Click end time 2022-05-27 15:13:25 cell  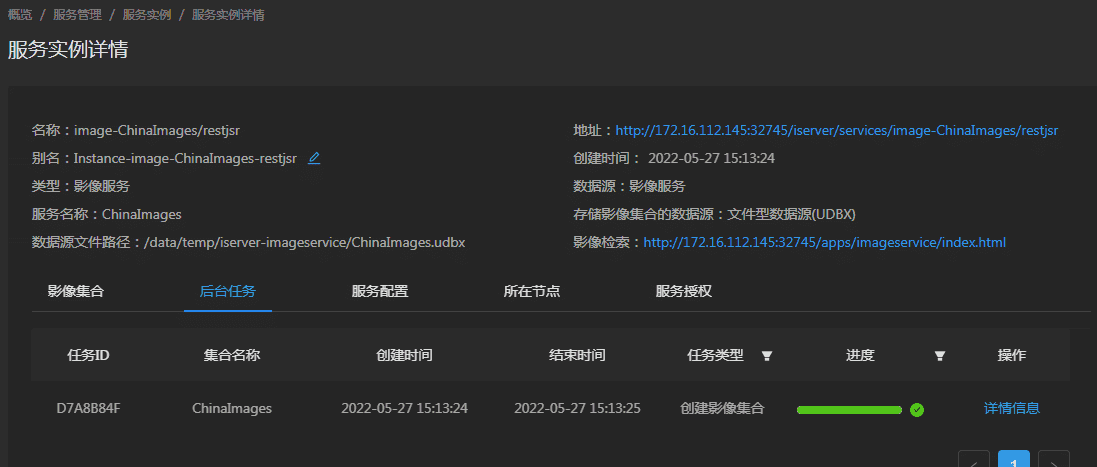tap(577, 408)
